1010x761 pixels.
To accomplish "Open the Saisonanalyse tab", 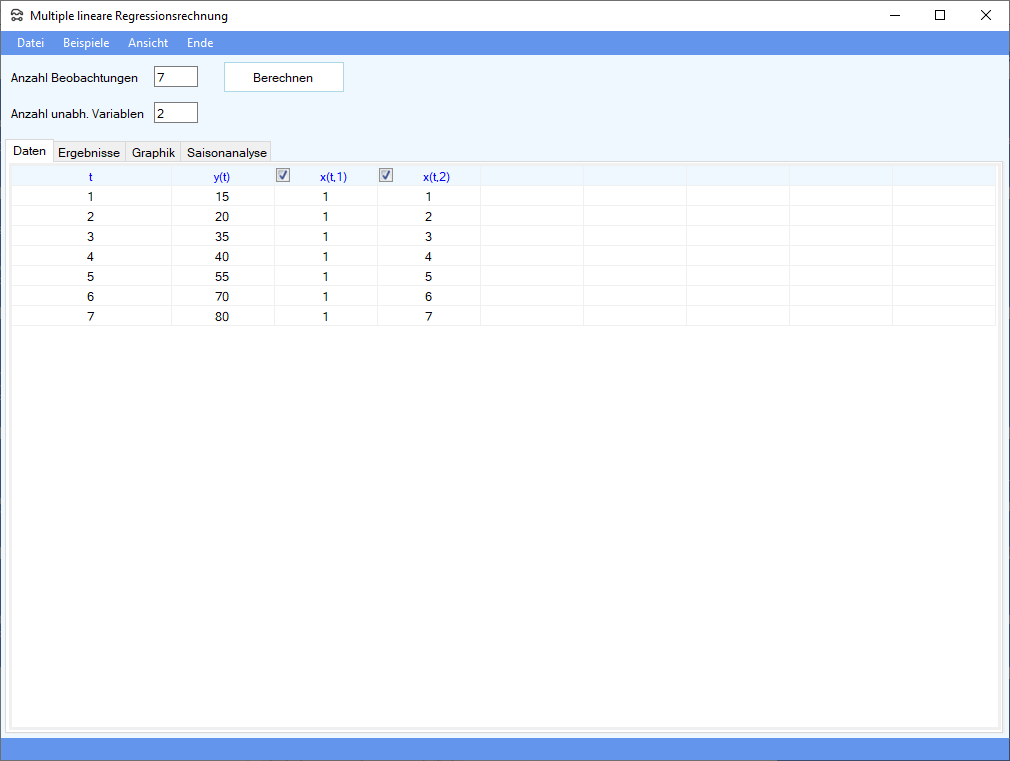I will [x=227, y=153].
